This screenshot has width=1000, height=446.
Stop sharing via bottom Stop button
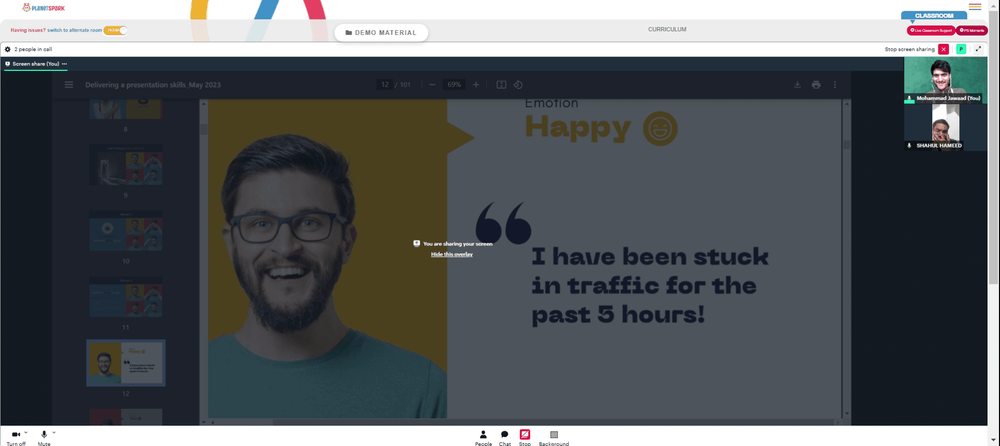point(524,438)
